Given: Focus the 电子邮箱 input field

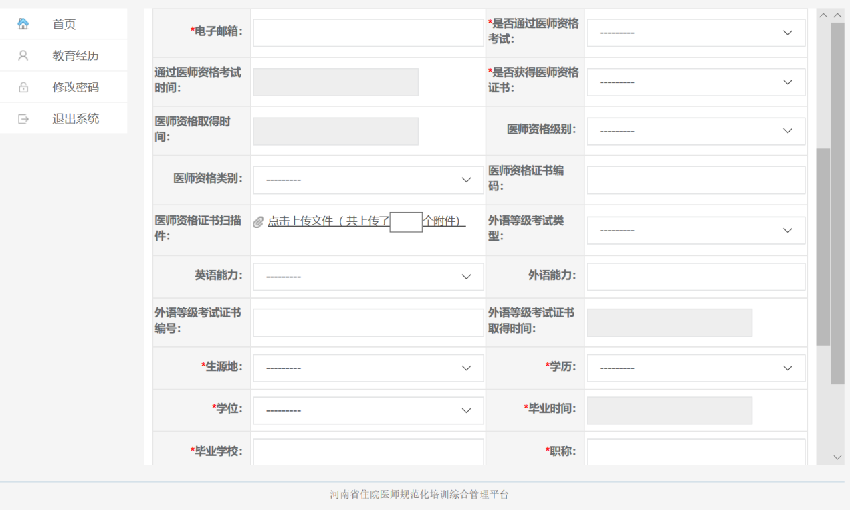Looking at the screenshot, I should coord(368,33).
